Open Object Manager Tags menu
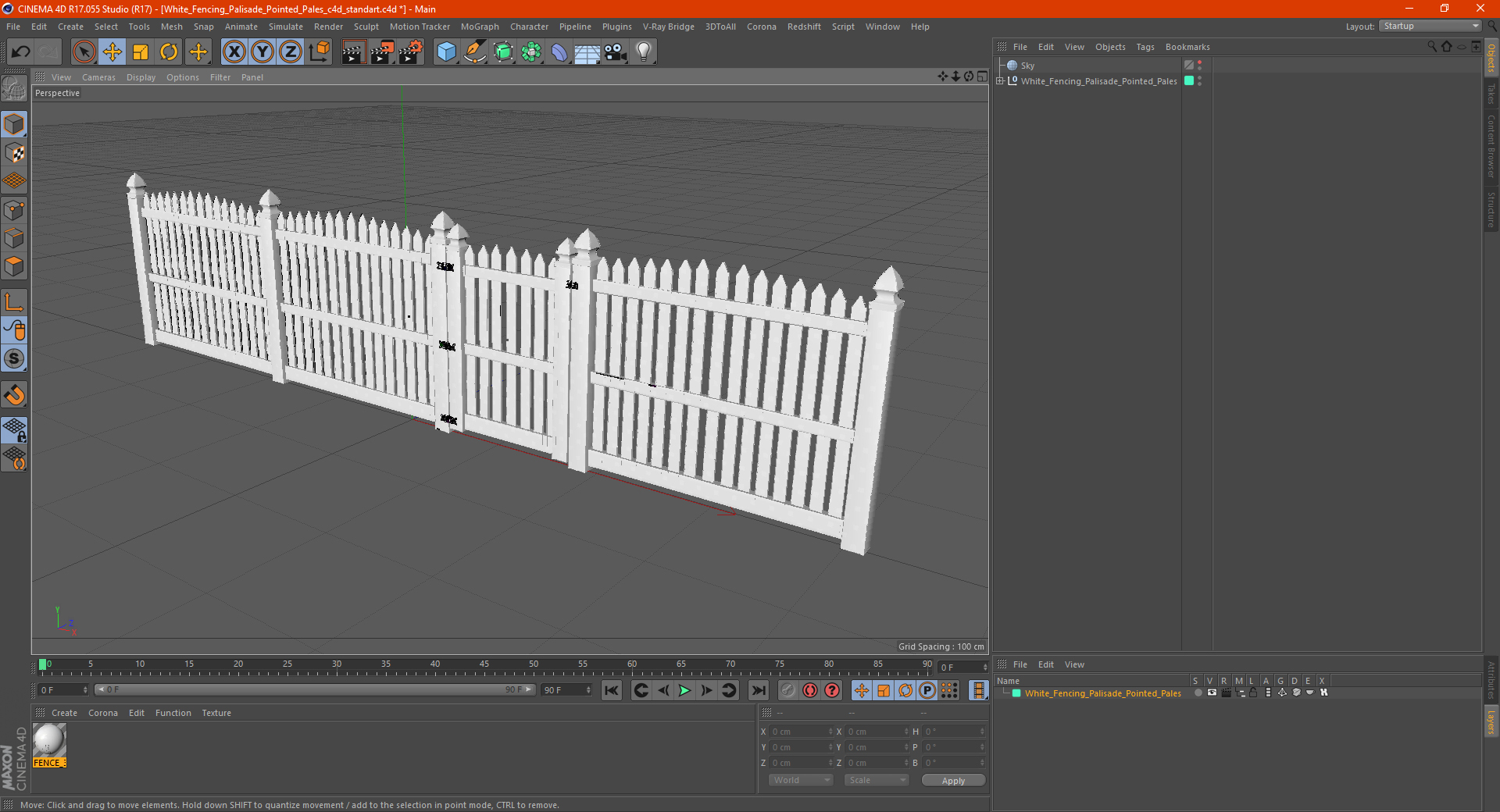This screenshot has width=1500, height=812. (1145, 47)
